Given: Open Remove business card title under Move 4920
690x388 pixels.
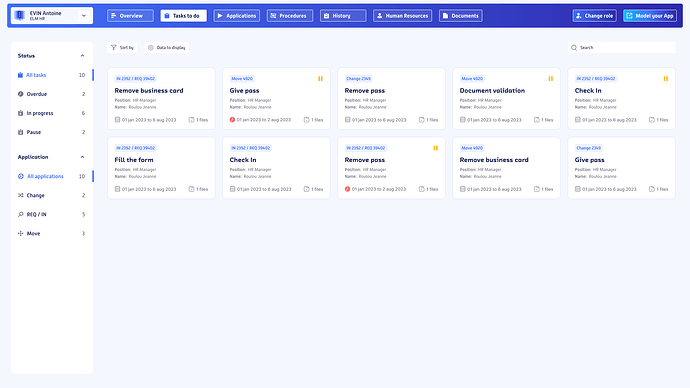Looking at the screenshot, I should [x=494, y=160].
